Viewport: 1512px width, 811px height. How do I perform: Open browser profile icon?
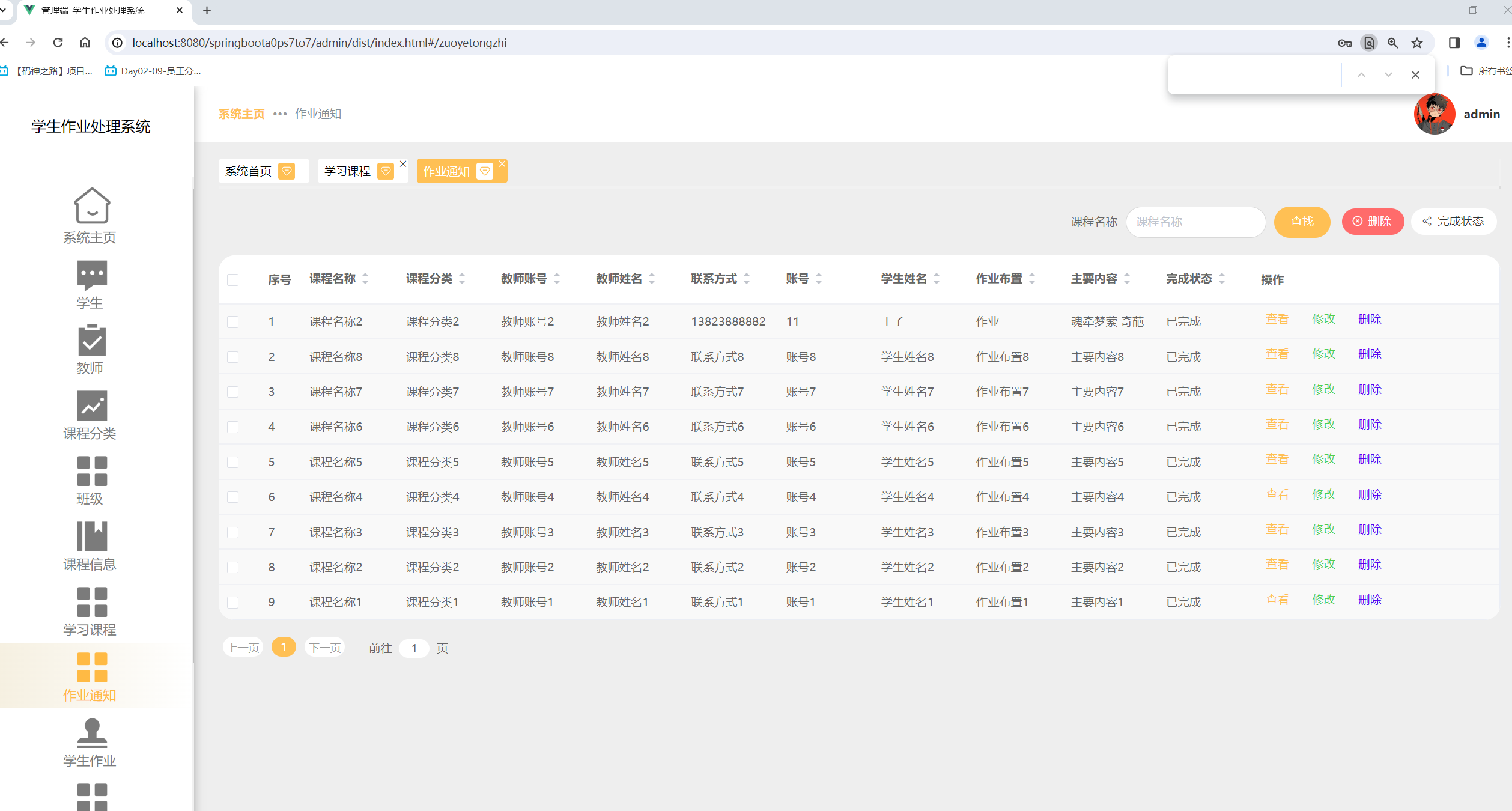[1481, 43]
